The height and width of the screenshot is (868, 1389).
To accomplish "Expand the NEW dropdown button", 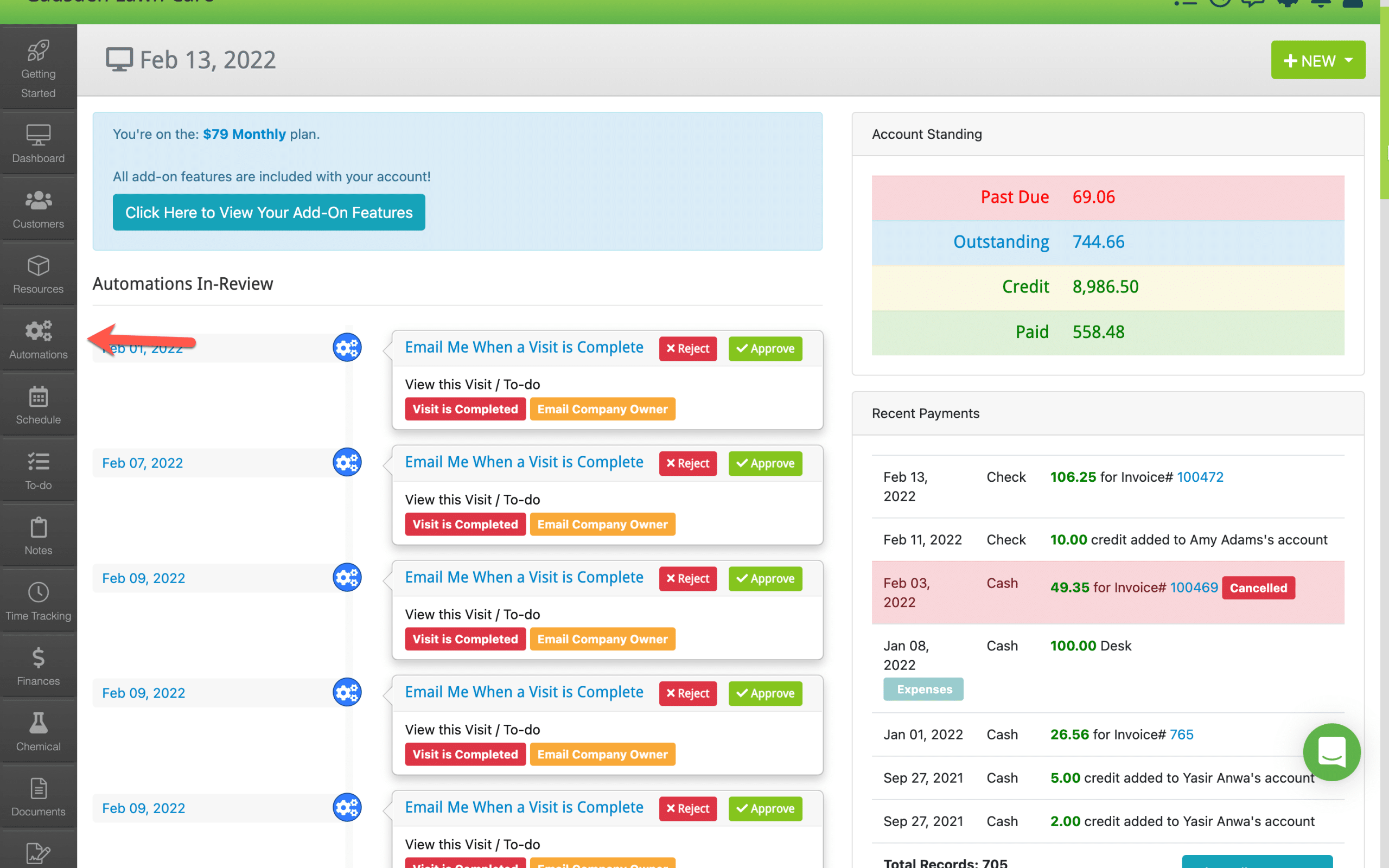I will [x=1318, y=60].
